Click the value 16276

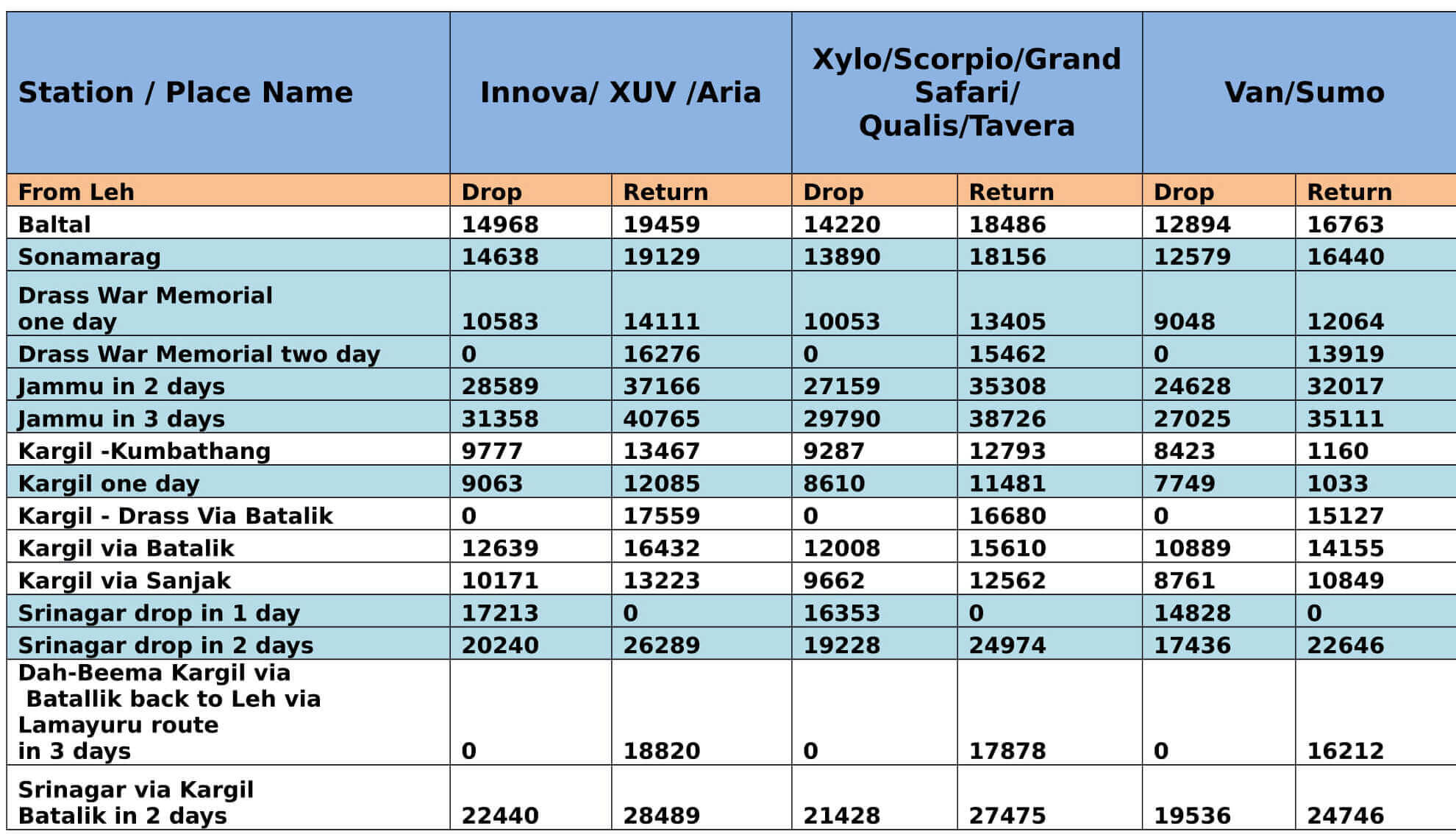(x=662, y=354)
